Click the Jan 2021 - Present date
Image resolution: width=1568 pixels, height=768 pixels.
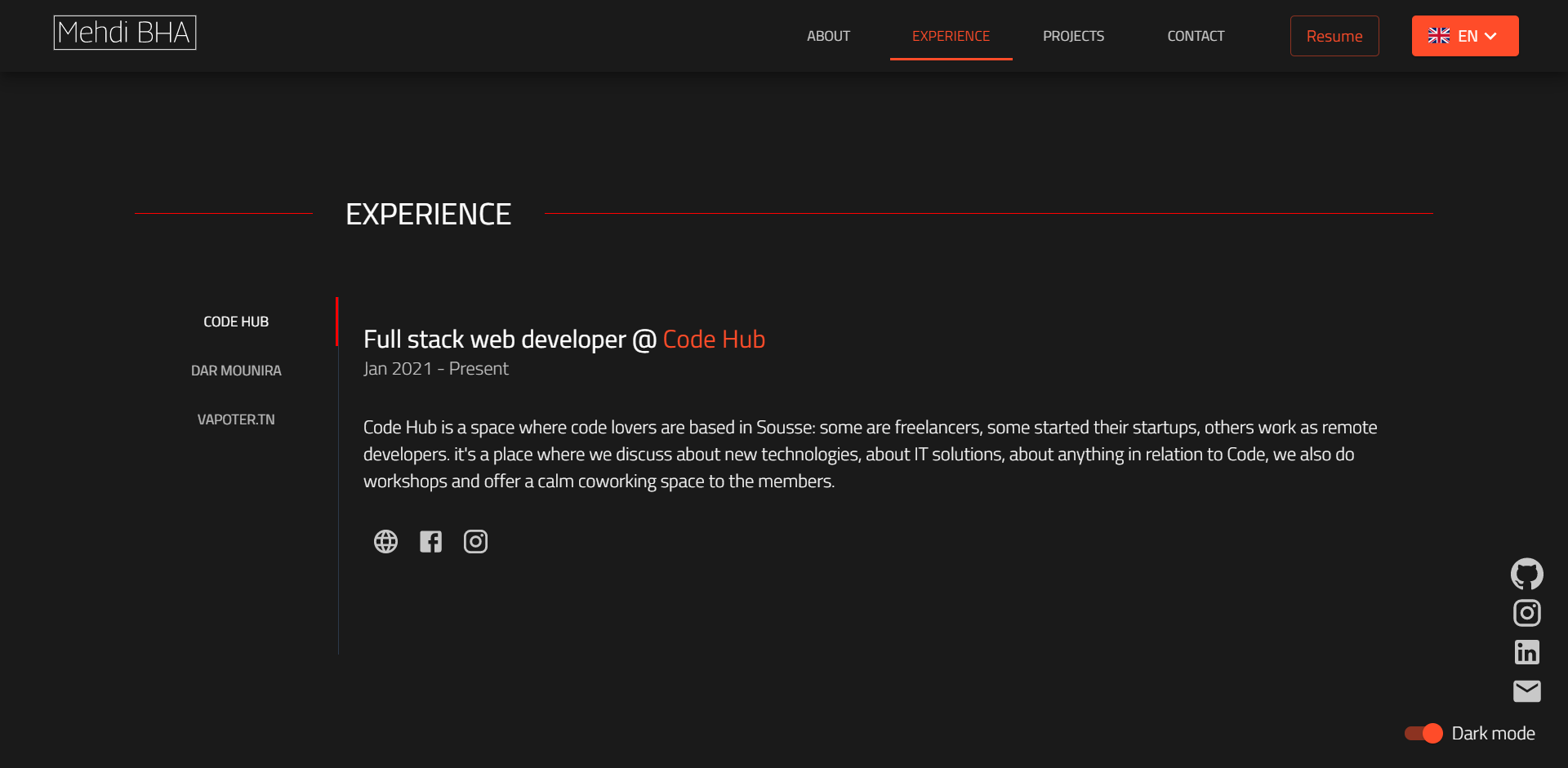(x=435, y=369)
